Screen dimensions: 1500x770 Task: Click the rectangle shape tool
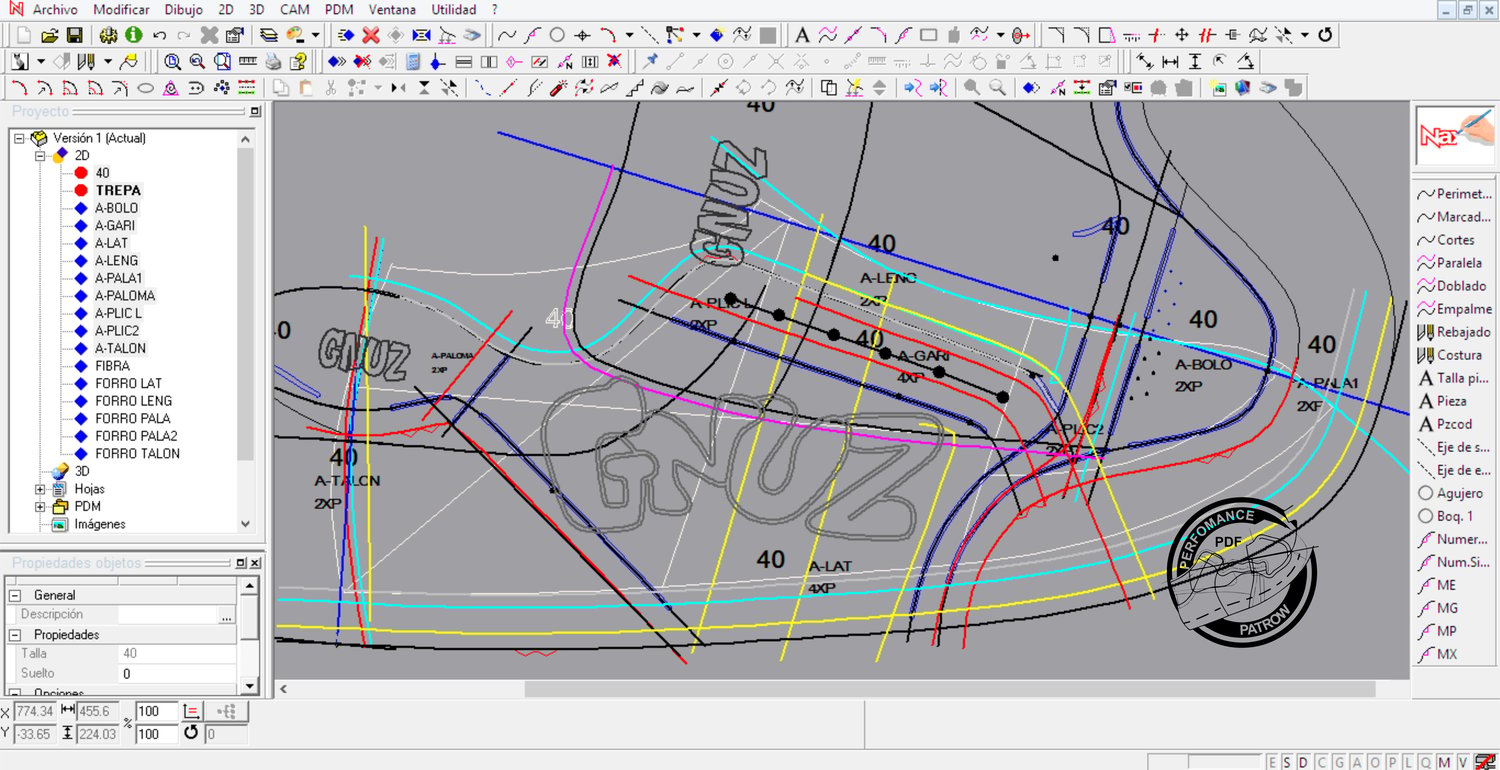928,35
